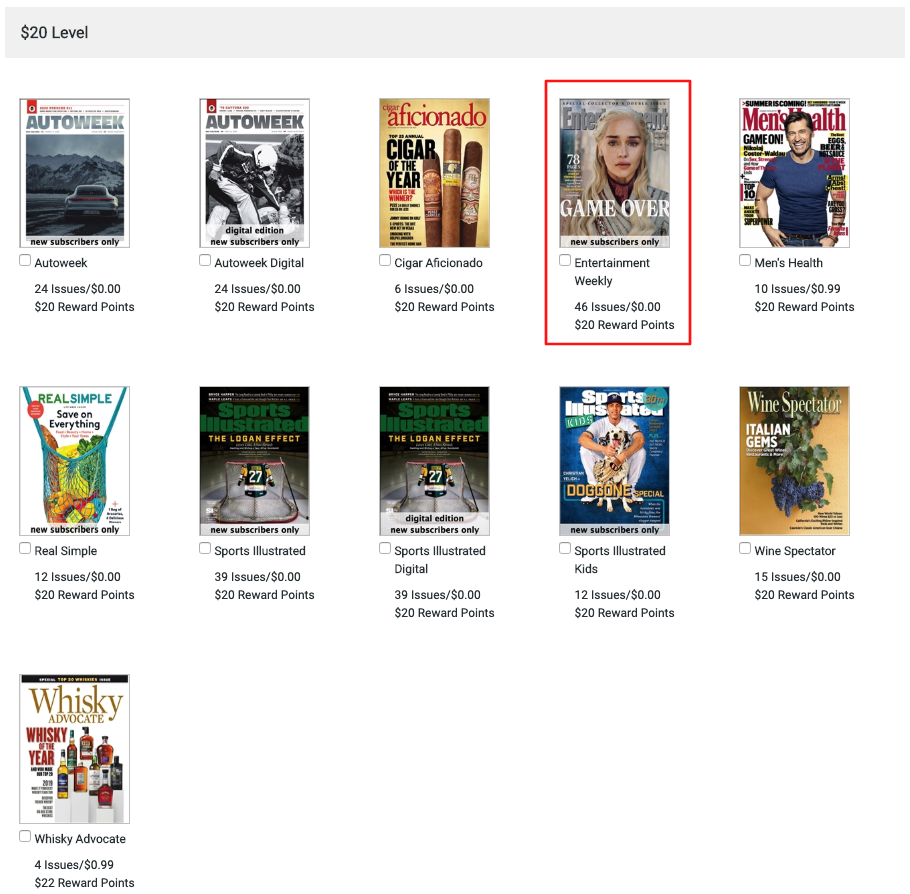Click the Whisky Advocate label

coord(80,839)
